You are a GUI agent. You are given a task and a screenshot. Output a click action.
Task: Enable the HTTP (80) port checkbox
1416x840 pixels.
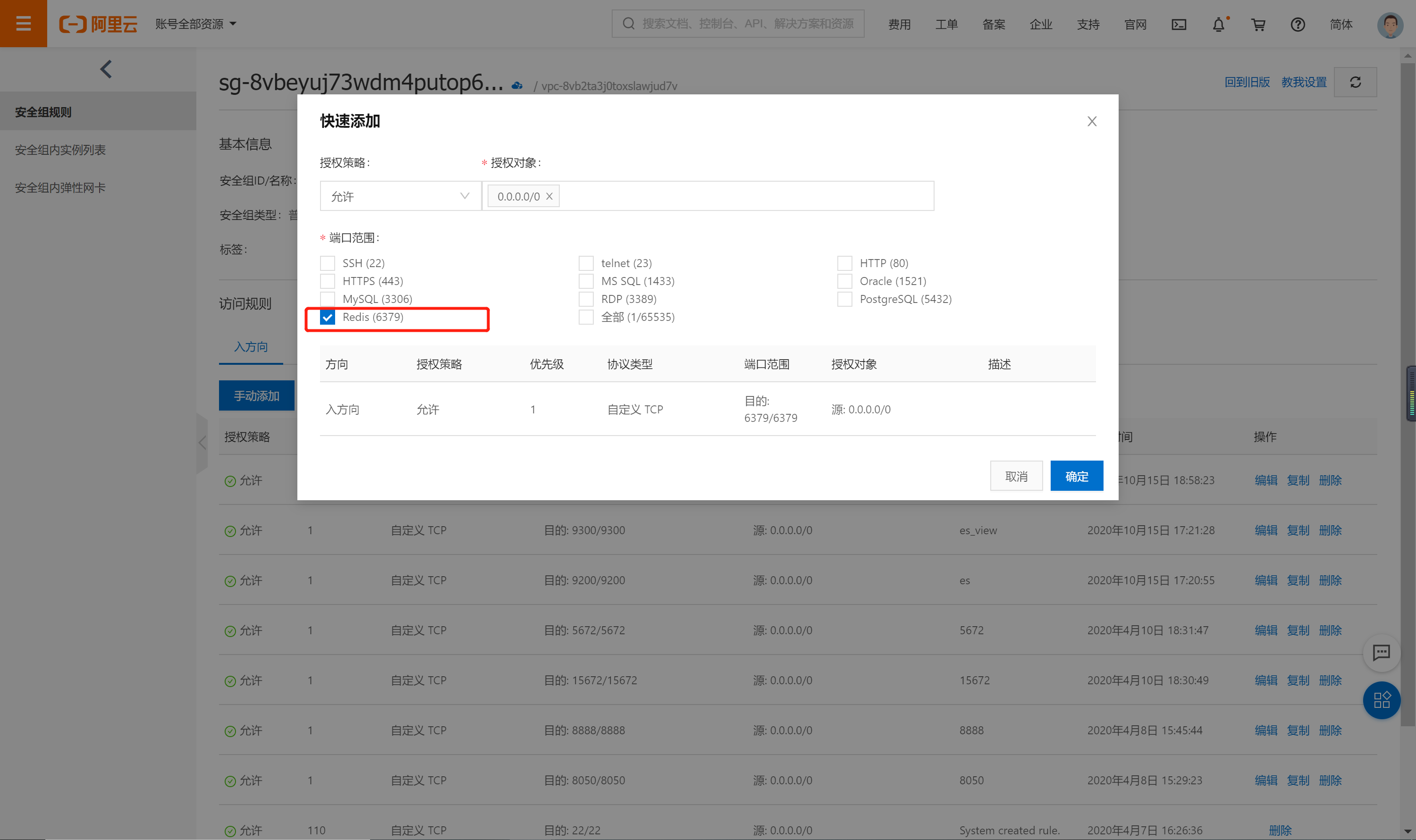(845, 263)
